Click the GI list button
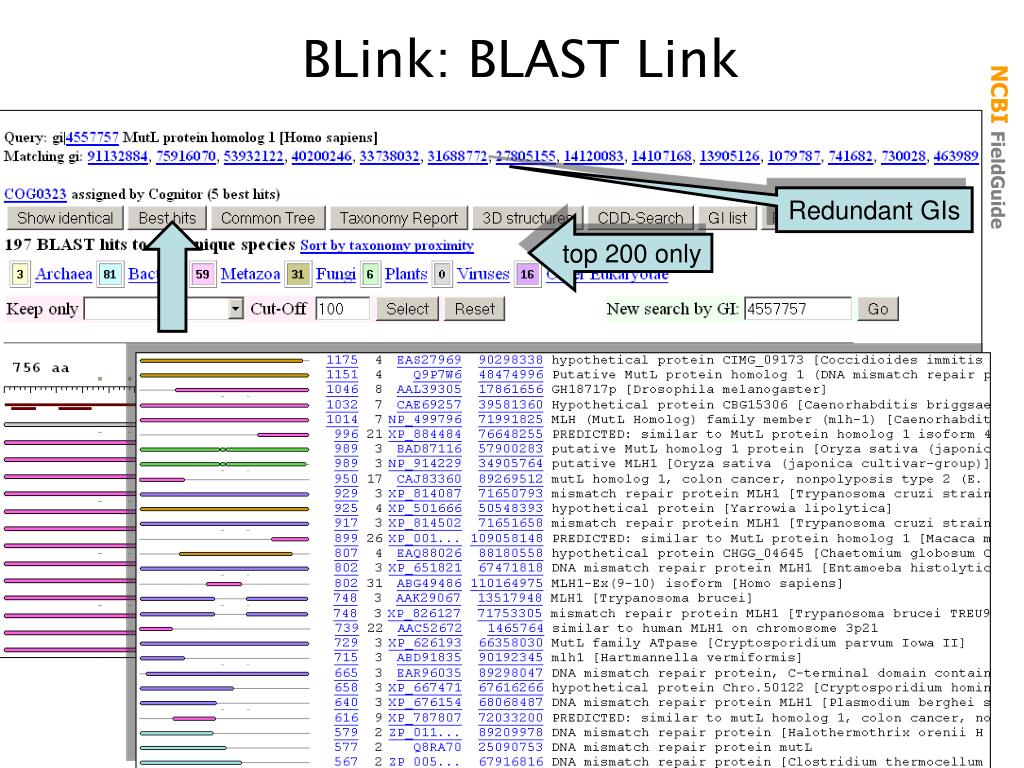The height and width of the screenshot is (768, 1024). pyautogui.click(x=727, y=218)
